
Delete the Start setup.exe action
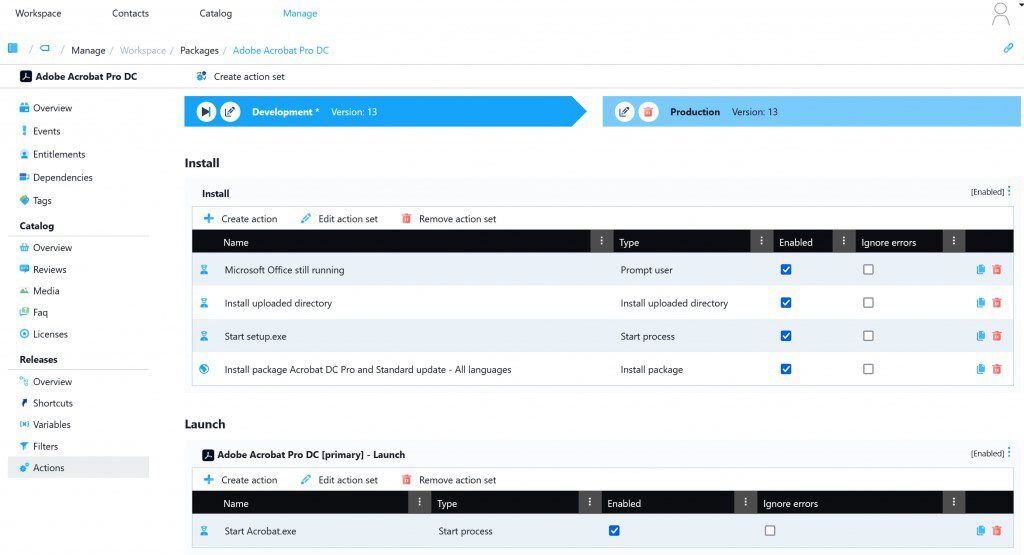(997, 336)
